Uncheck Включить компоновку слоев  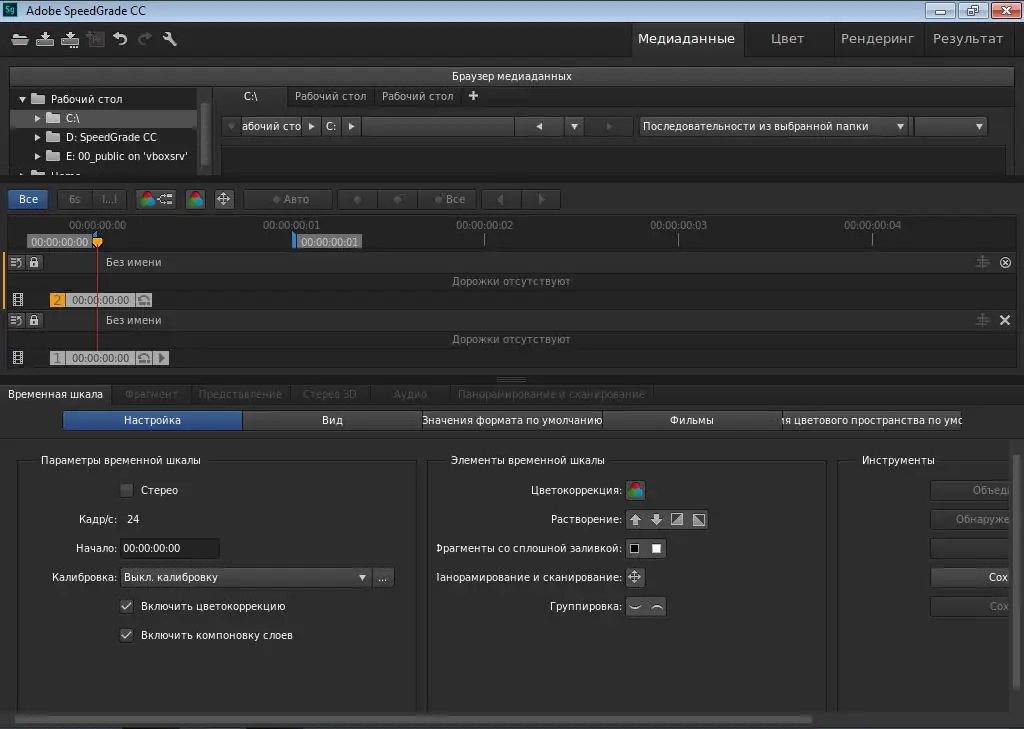[126, 634]
